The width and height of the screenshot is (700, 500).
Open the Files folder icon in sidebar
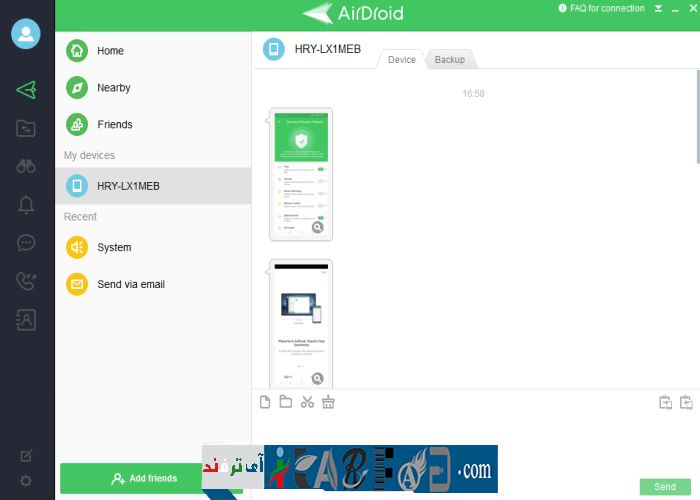coord(27,128)
